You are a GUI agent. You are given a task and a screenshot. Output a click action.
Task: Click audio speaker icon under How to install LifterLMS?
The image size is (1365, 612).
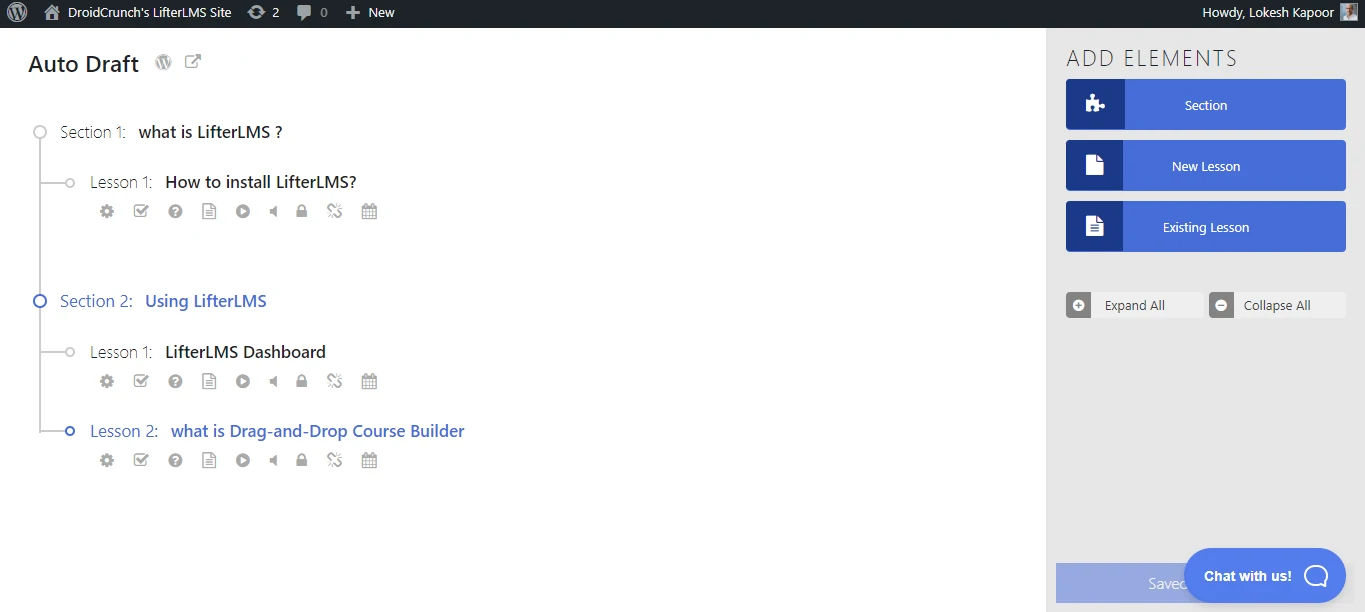click(x=273, y=211)
